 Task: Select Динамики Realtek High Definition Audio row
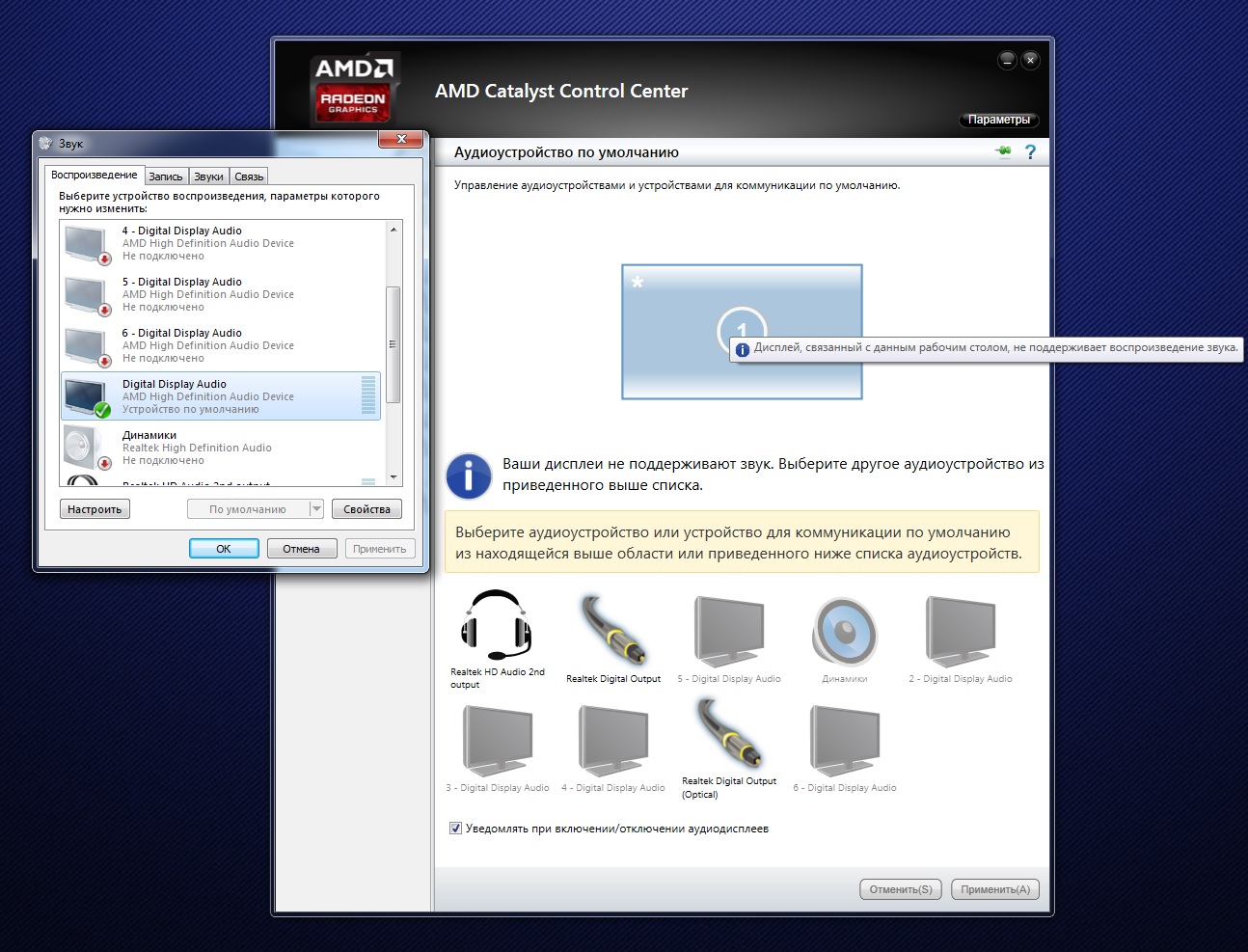pos(222,448)
